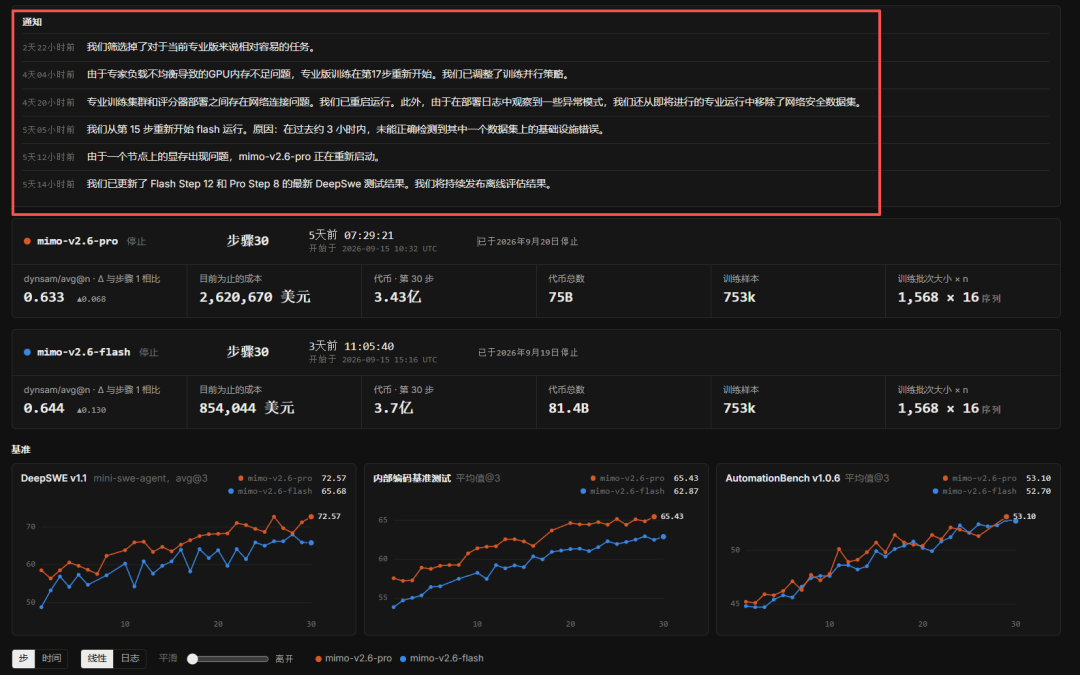Select the notification posted 5天12小时前
Screen dimensions: 1080x675
point(535,157)
